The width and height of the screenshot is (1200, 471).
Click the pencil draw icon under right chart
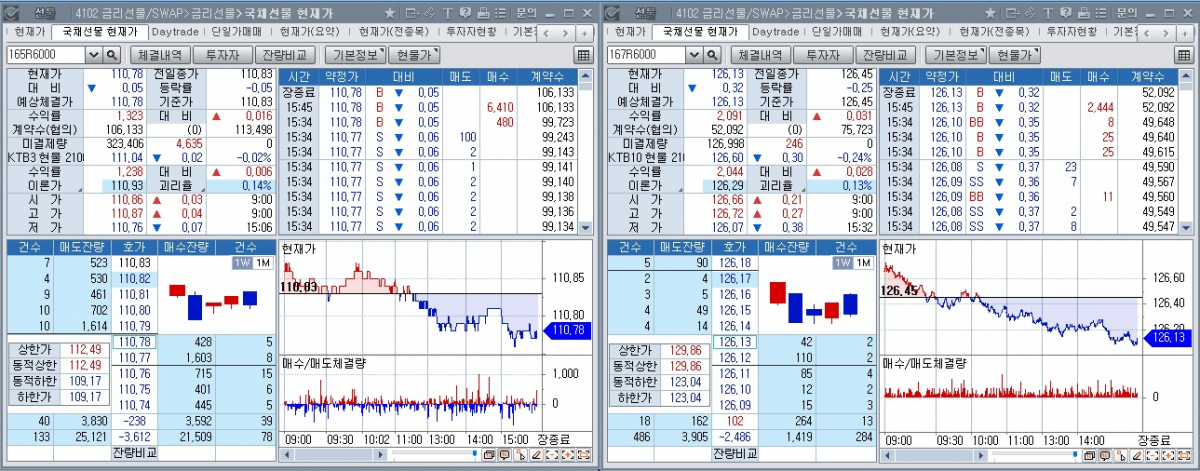pyautogui.click(x=1137, y=454)
